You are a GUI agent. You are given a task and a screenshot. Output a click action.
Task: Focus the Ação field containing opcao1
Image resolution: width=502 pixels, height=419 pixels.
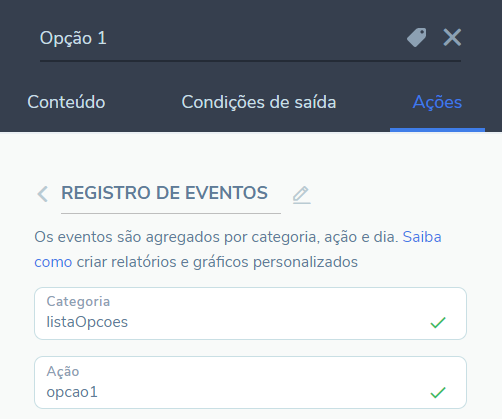(250, 383)
